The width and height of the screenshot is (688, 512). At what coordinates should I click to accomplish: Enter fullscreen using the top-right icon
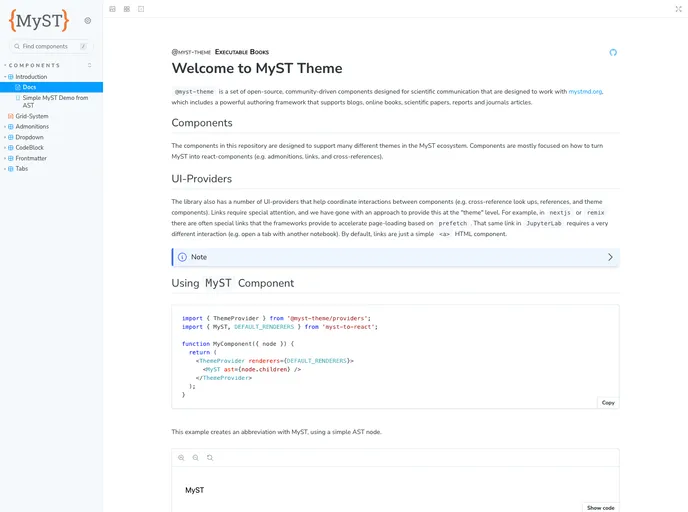[678, 9]
